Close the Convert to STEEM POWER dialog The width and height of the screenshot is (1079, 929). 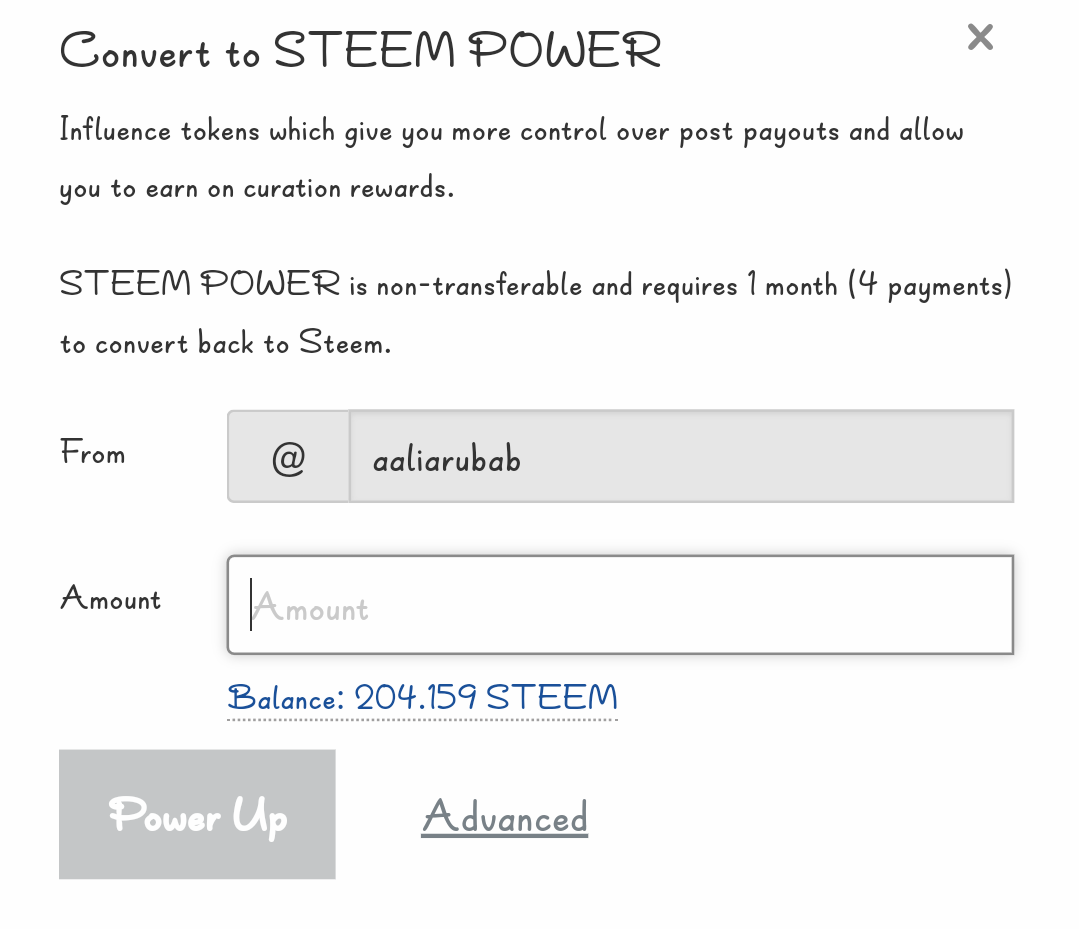click(x=980, y=38)
